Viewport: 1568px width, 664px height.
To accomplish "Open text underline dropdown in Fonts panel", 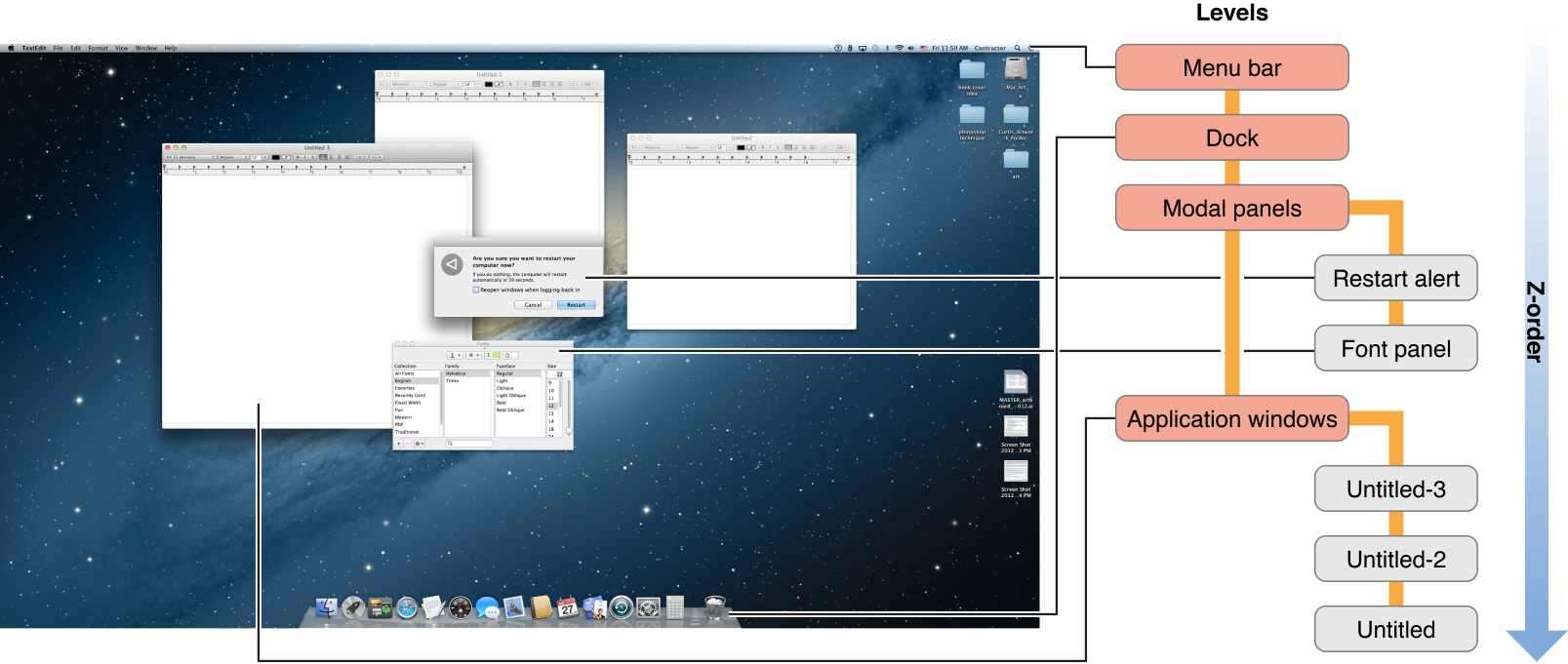I will 453,355.
